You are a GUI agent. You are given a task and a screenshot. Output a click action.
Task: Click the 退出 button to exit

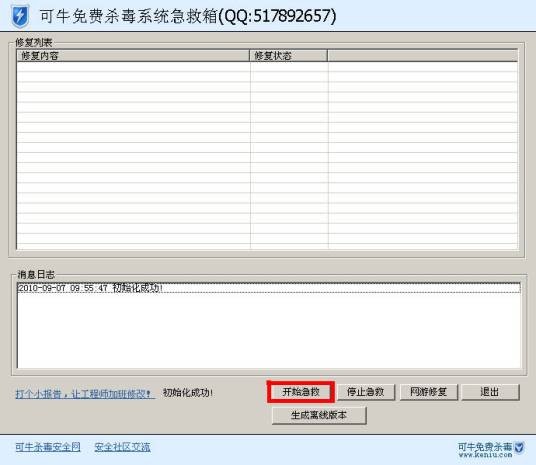click(490, 392)
